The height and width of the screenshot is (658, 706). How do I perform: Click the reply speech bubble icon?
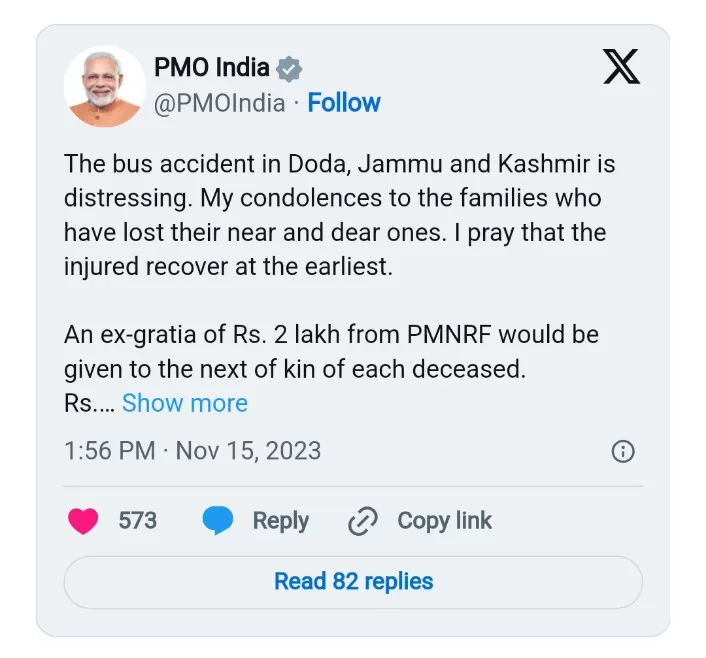tap(218, 521)
